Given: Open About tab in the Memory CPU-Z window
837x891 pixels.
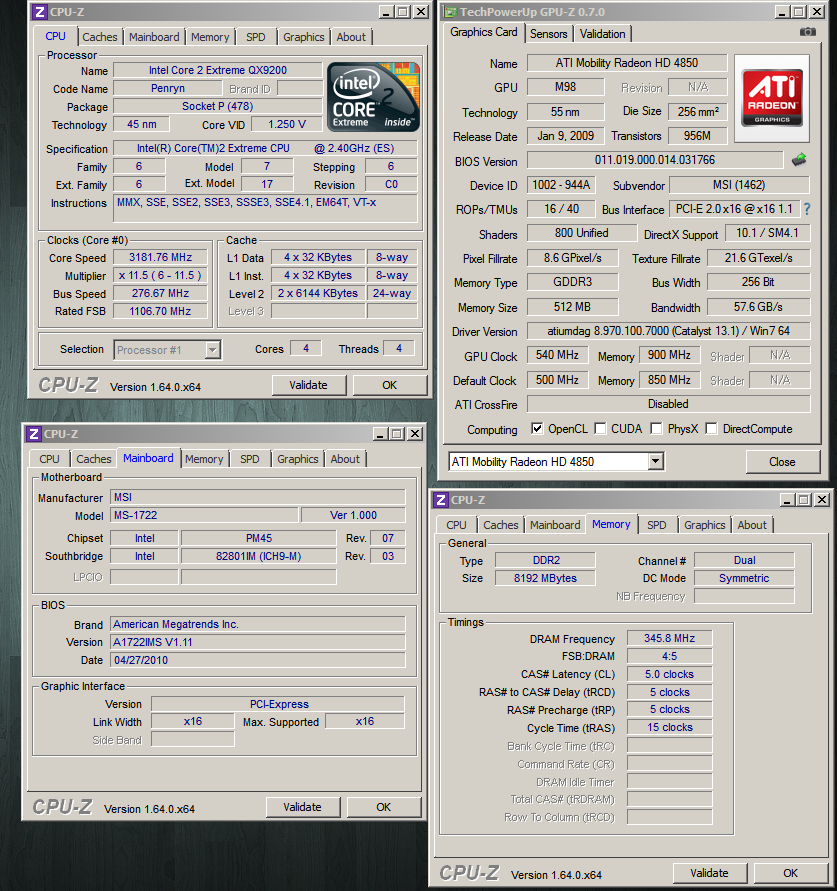Looking at the screenshot, I should click(x=752, y=525).
